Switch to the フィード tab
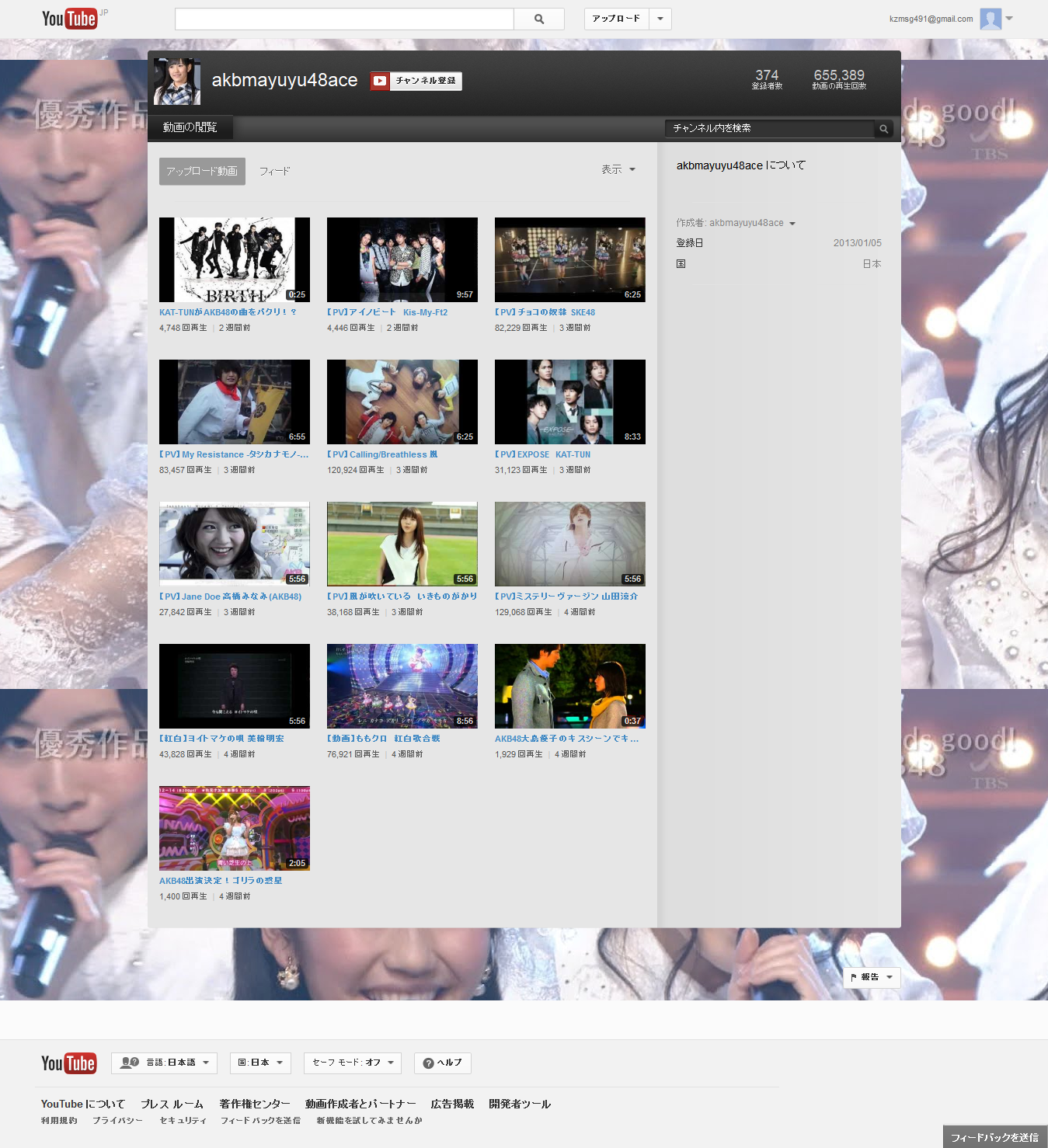1048x1148 pixels. tap(274, 171)
